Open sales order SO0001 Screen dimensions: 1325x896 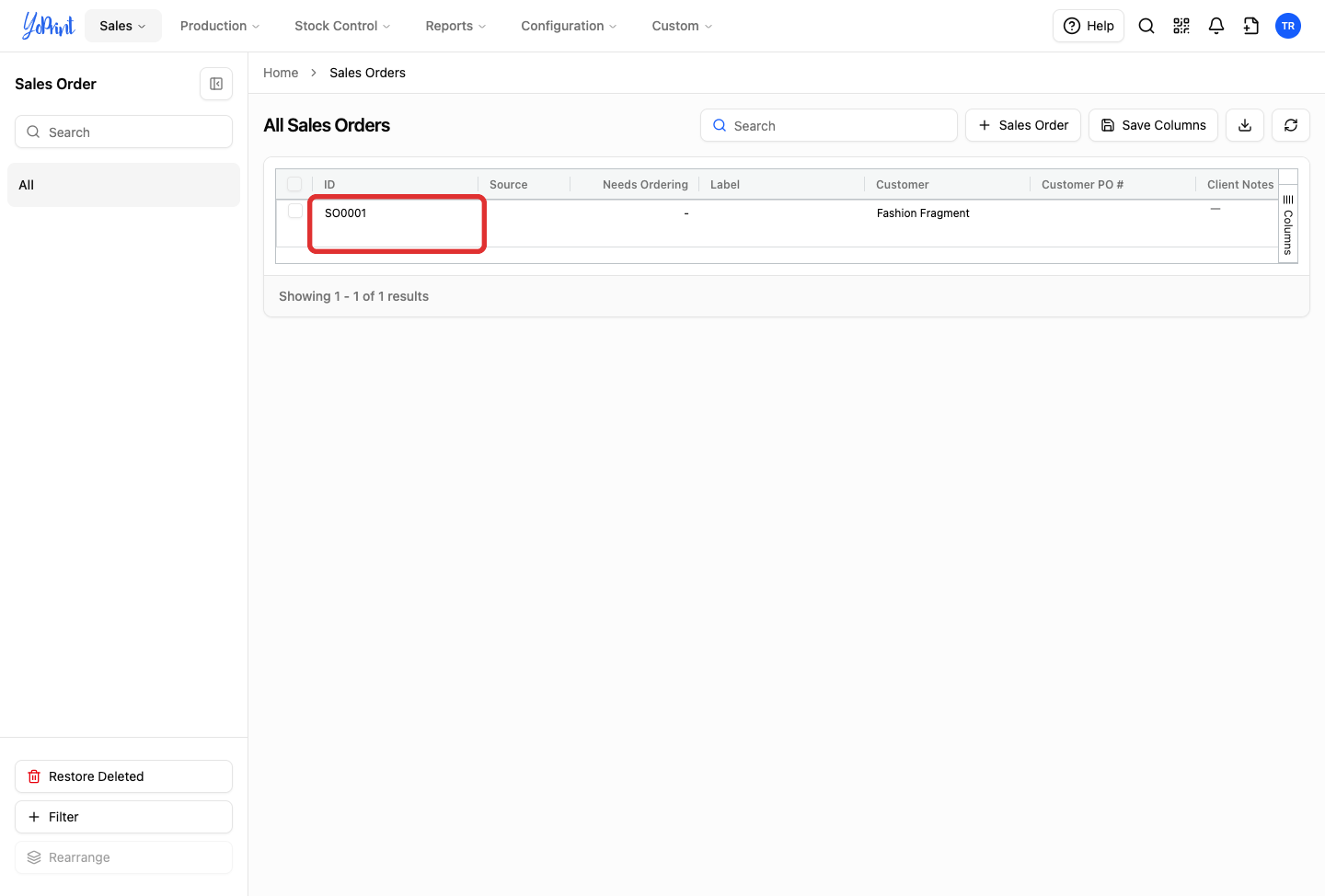pos(346,213)
